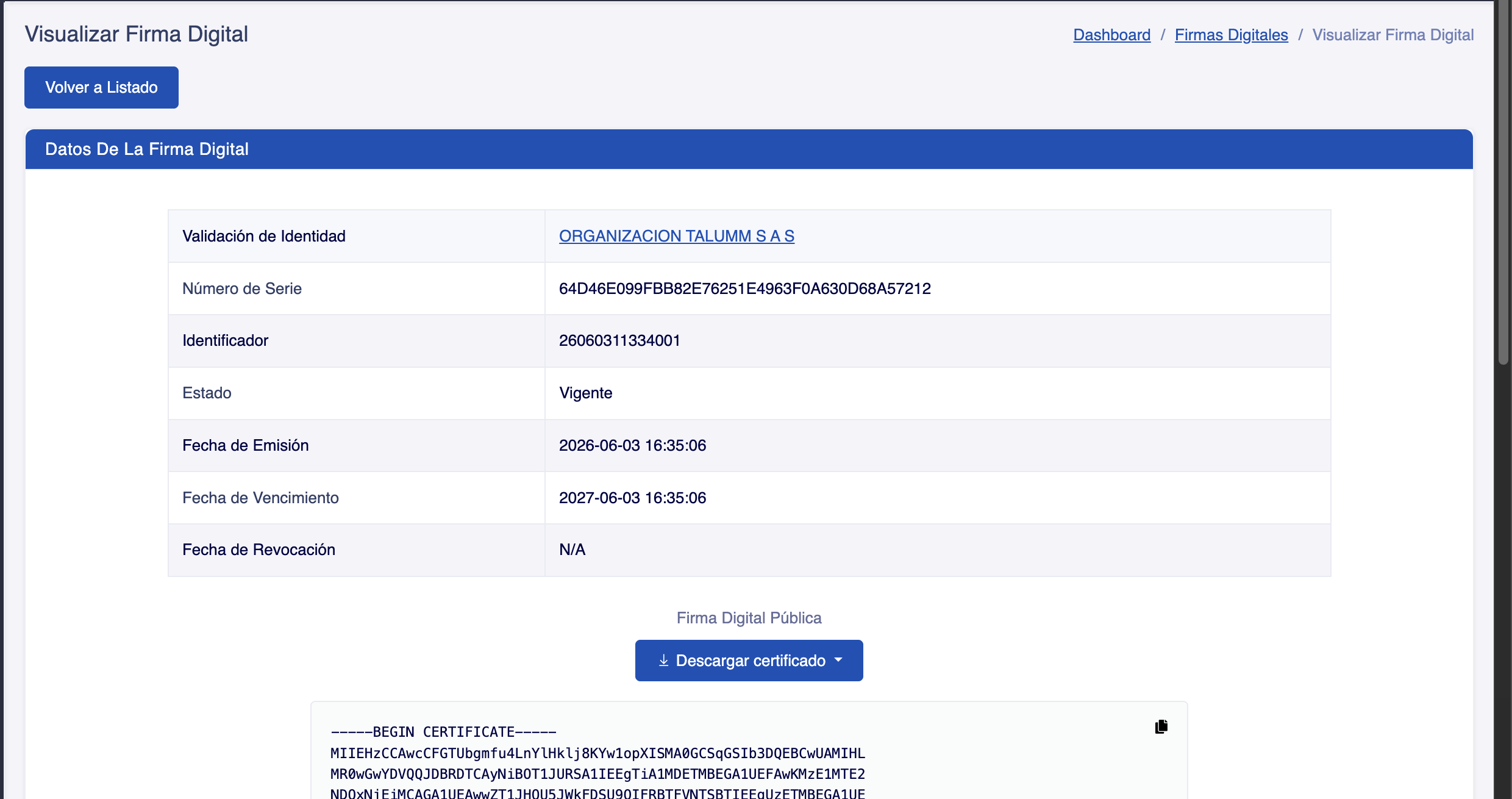Copy certificate text with clipboard icon
This screenshot has width=1512, height=799.
pyautogui.click(x=1161, y=726)
